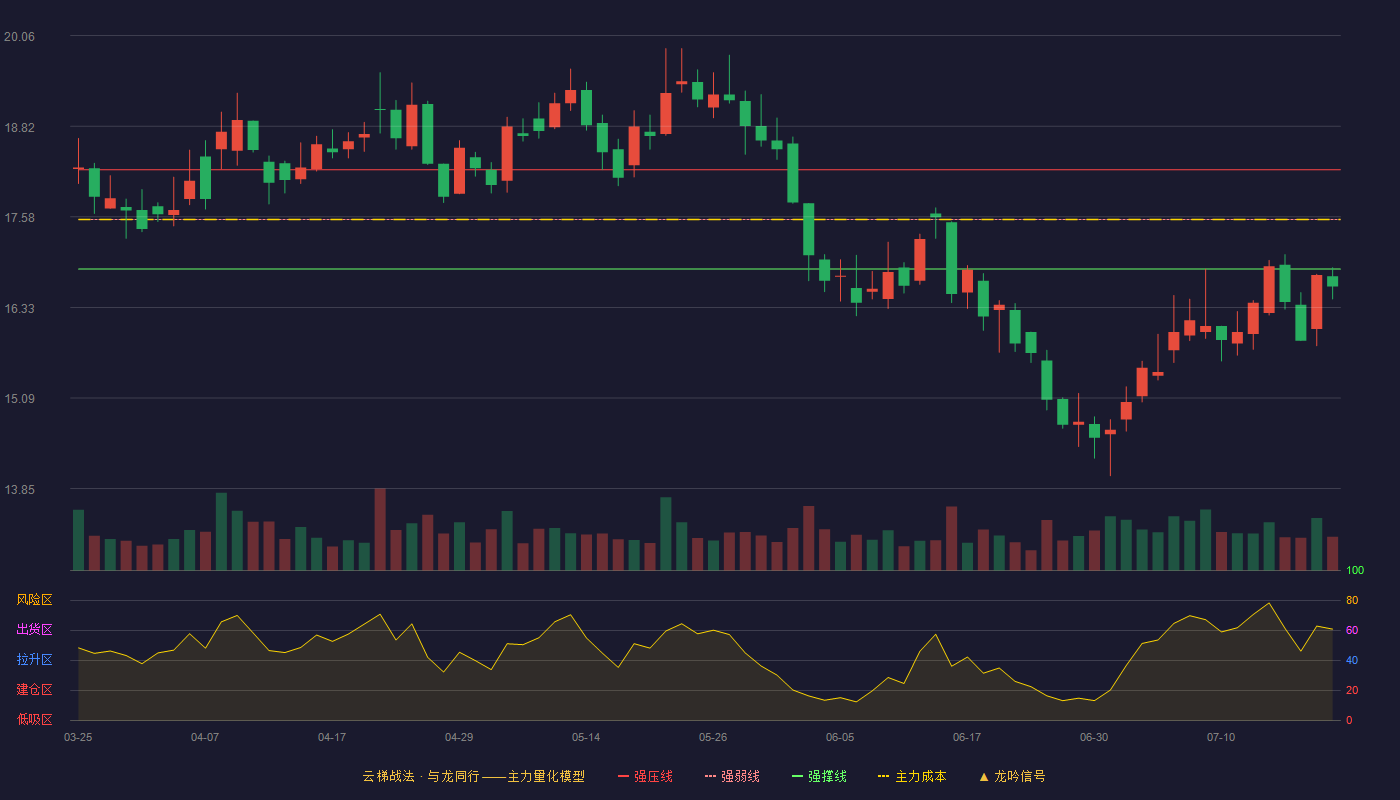The height and width of the screenshot is (800, 1400).
Task: Toggle the 强弱线 legend entry
Action: (x=732, y=776)
